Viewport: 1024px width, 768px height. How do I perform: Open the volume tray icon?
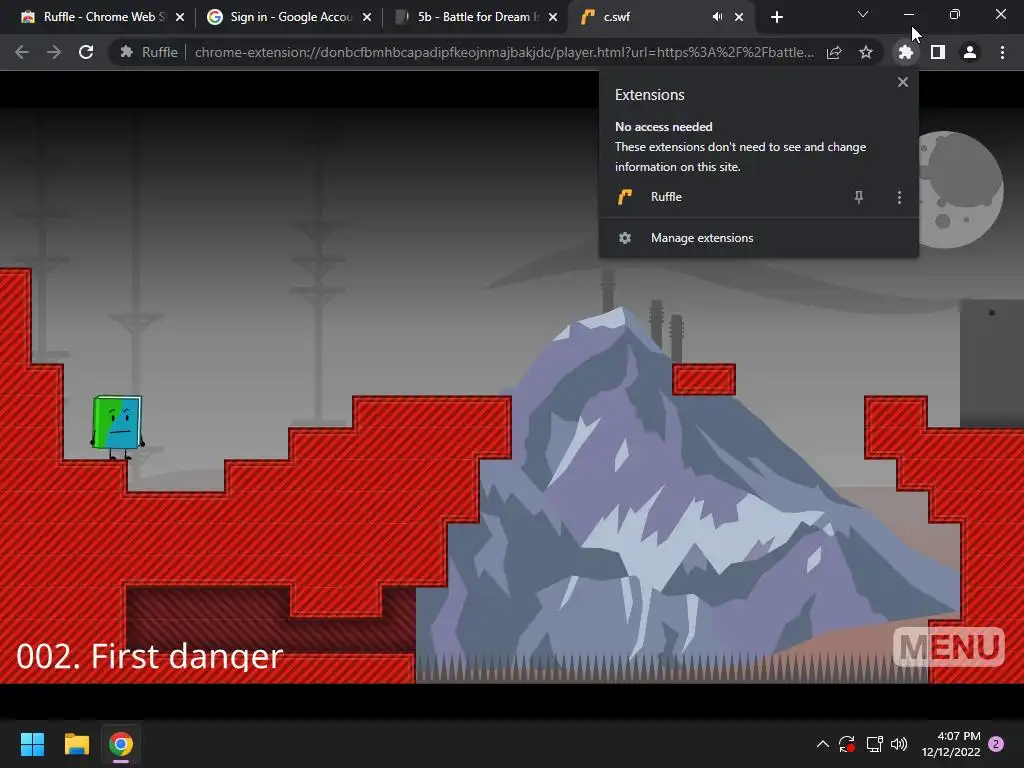[x=899, y=744]
